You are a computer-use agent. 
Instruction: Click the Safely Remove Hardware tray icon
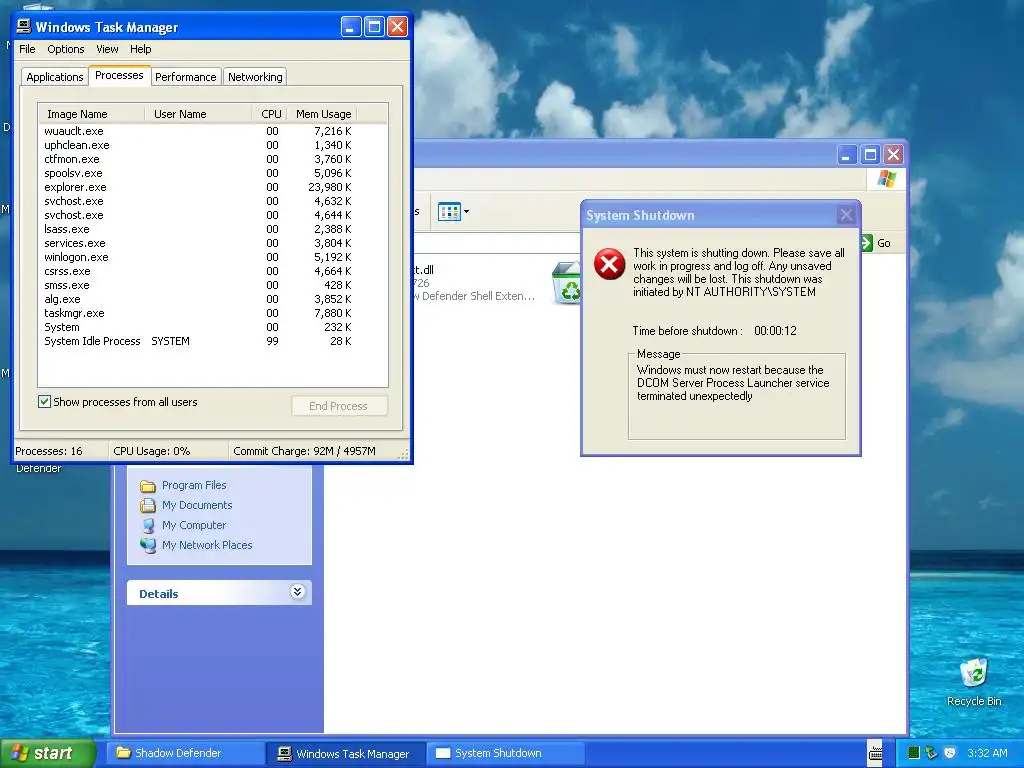931,753
